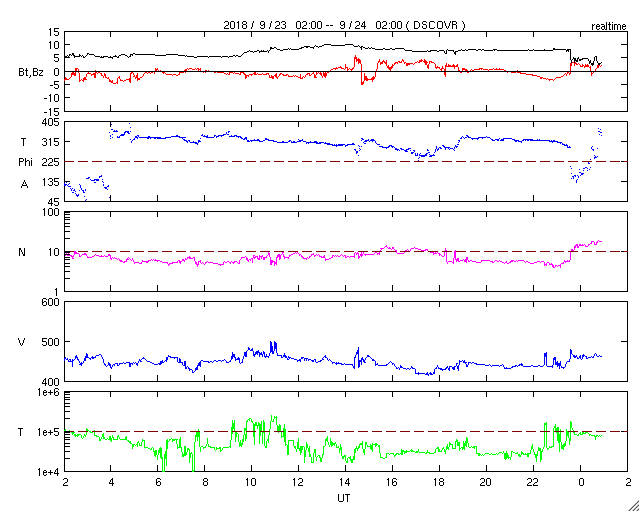This screenshot has height=512, width=640.
Task: Click the '1e+6' temperature tick label
Action: click(x=49, y=392)
